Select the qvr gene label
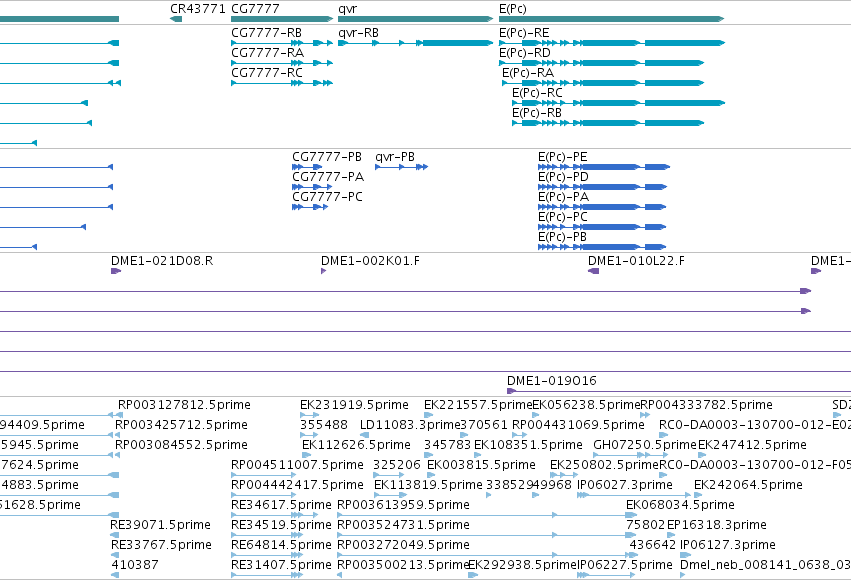The image size is (851, 580). coord(347,9)
